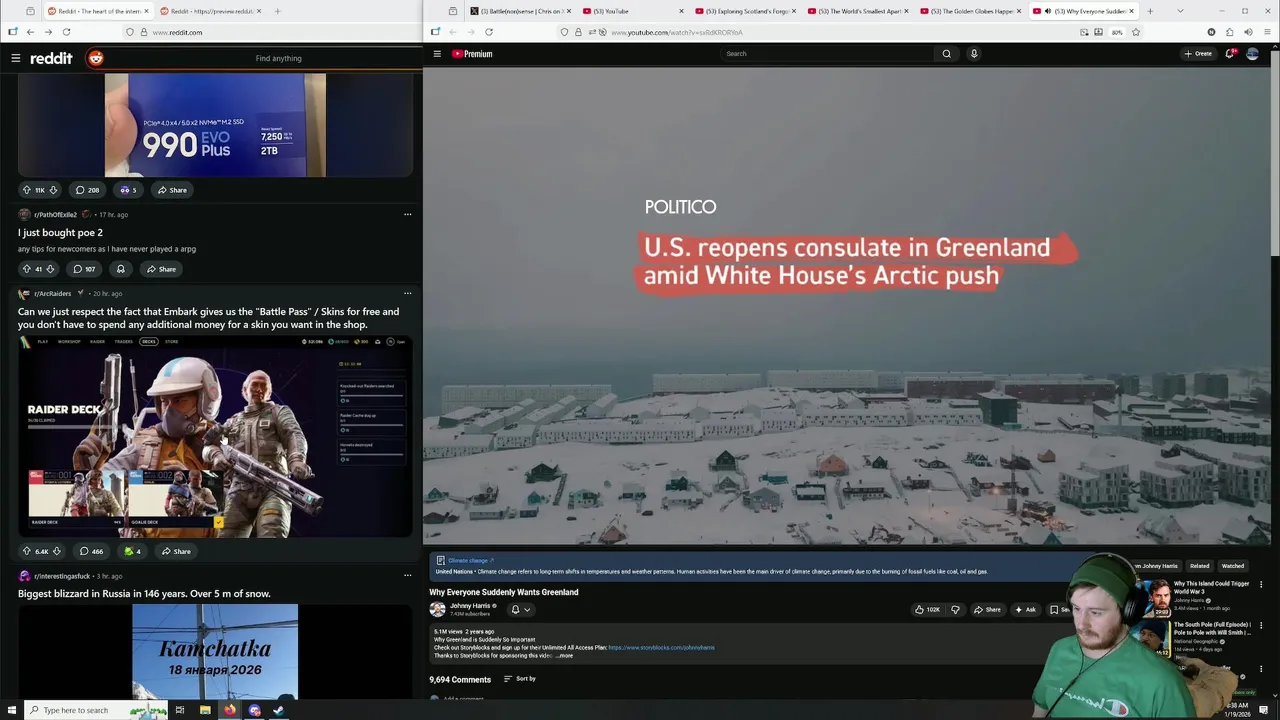
Task: Open YouTube Create menu
Action: point(1198,54)
